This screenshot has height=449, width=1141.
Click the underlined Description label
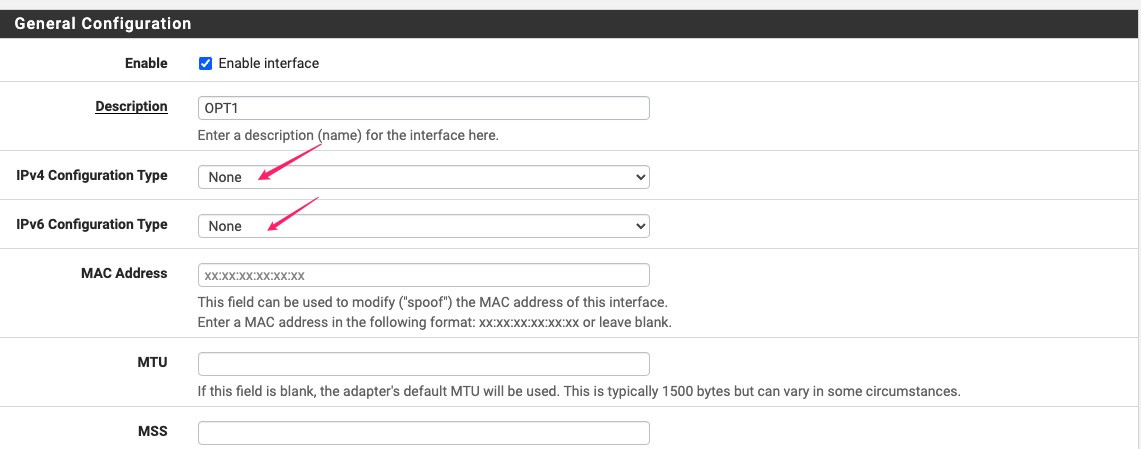(x=131, y=106)
